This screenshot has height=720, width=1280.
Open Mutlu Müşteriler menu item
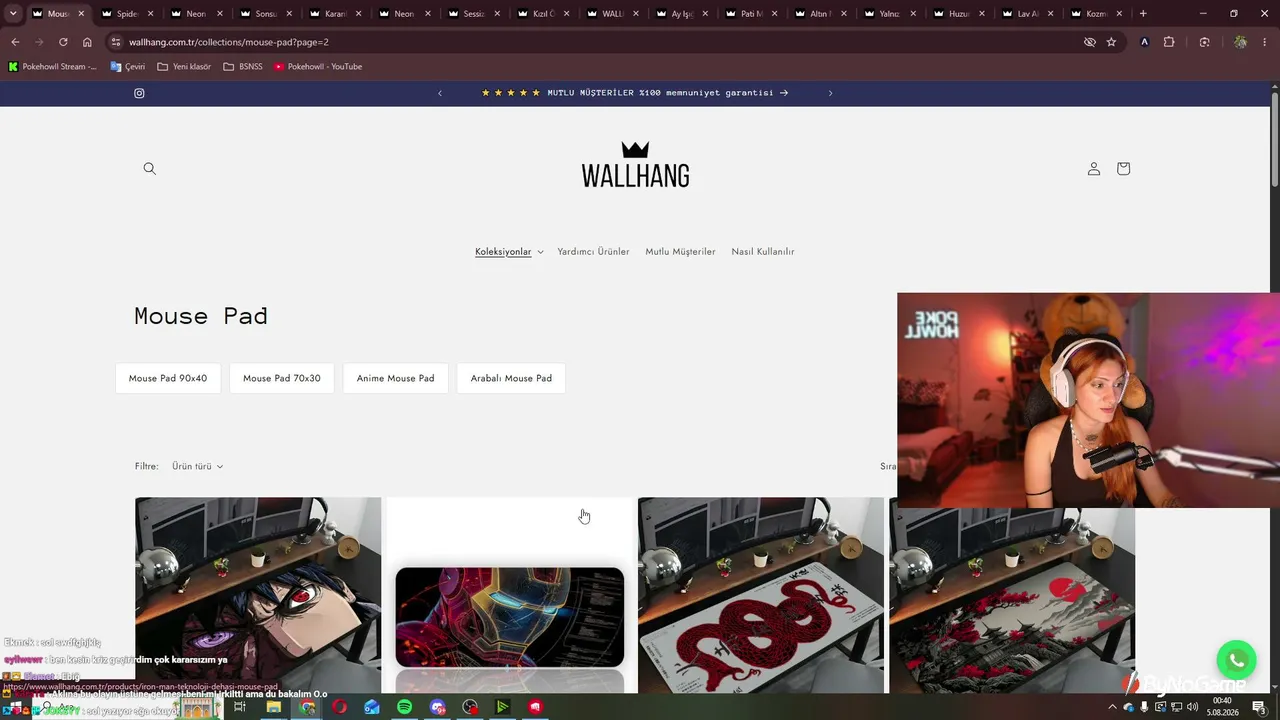tap(680, 252)
